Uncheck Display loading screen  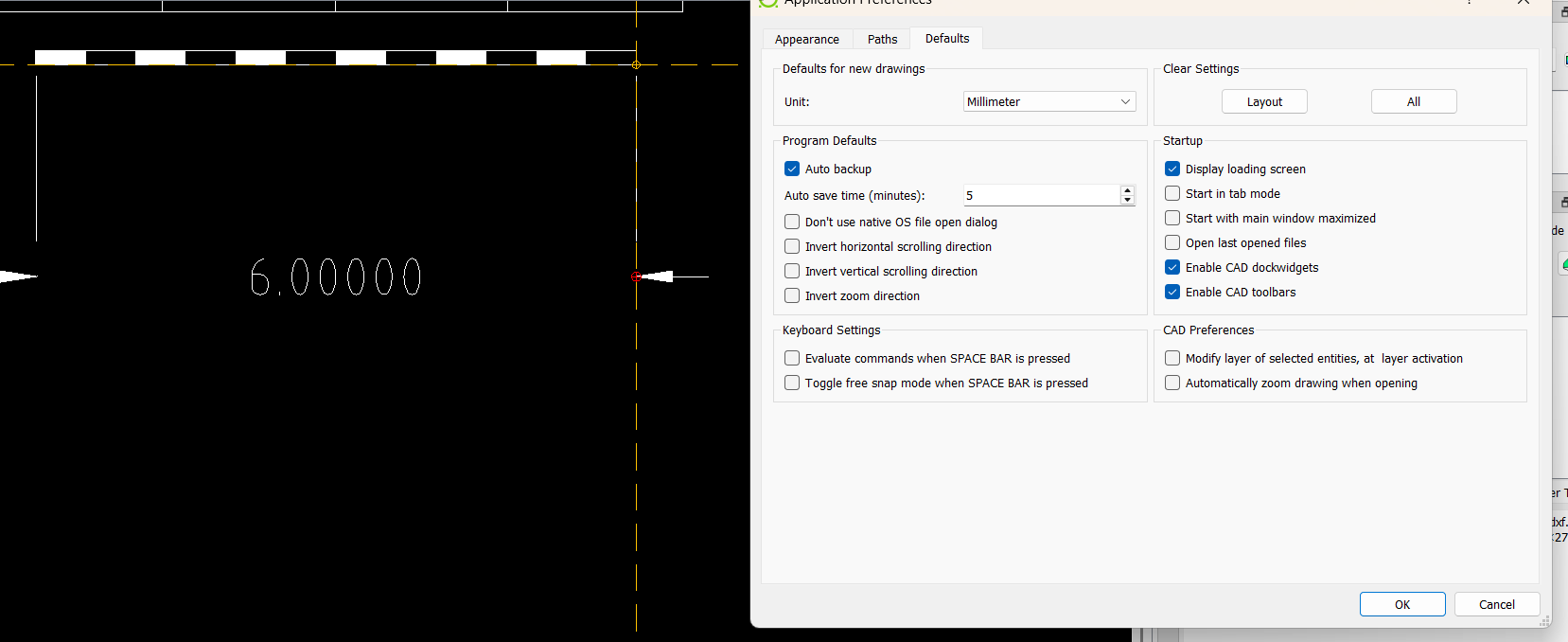pyautogui.click(x=1172, y=169)
